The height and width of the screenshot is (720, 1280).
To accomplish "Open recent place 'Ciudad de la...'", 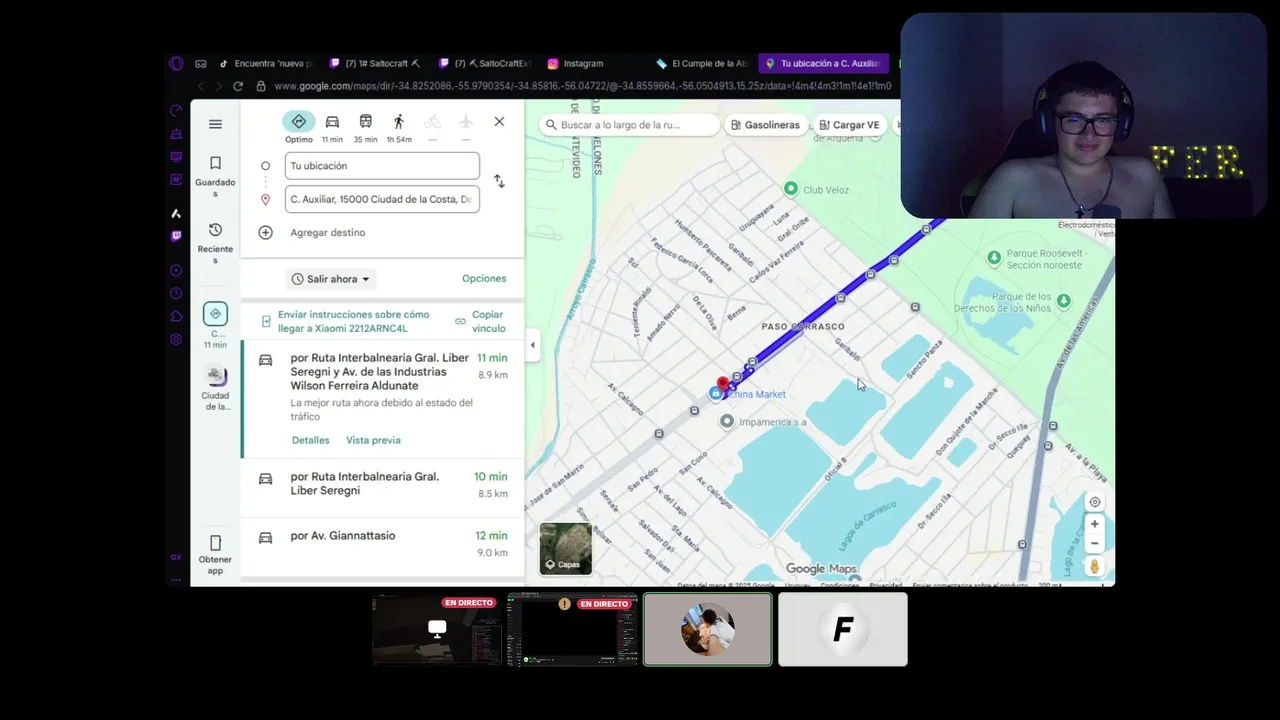I will coord(215,389).
